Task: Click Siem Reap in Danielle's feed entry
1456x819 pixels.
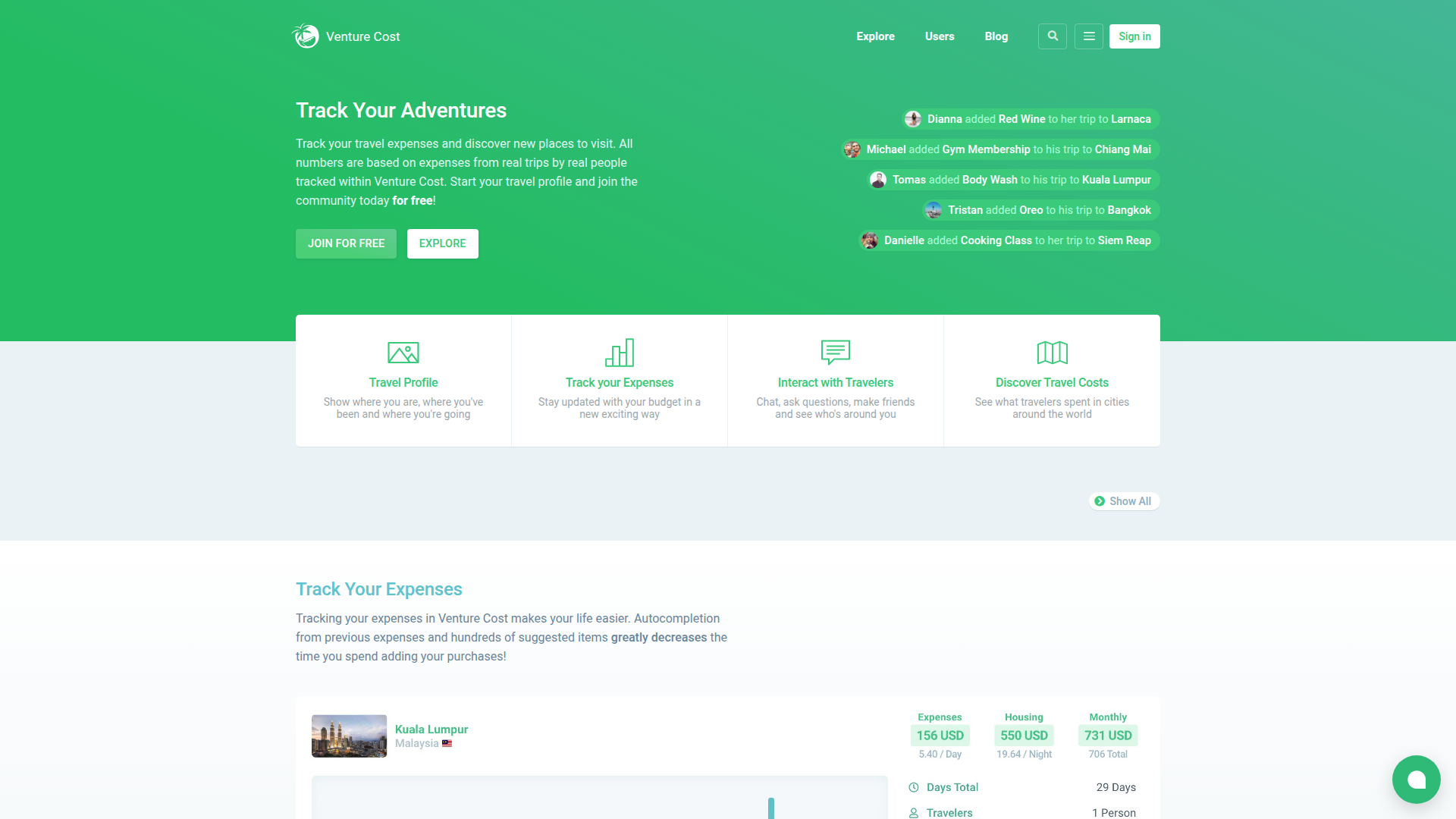Action: [x=1125, y=240]
